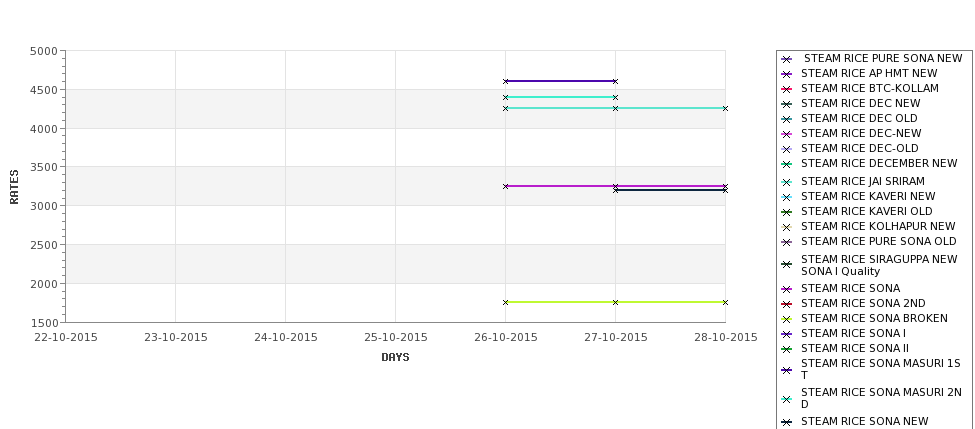Screen dimensions: 975x429
Task: Select the STEAM RICE SIRAGUPPA NEW SONA I Quality label
Action: (879, 265)
